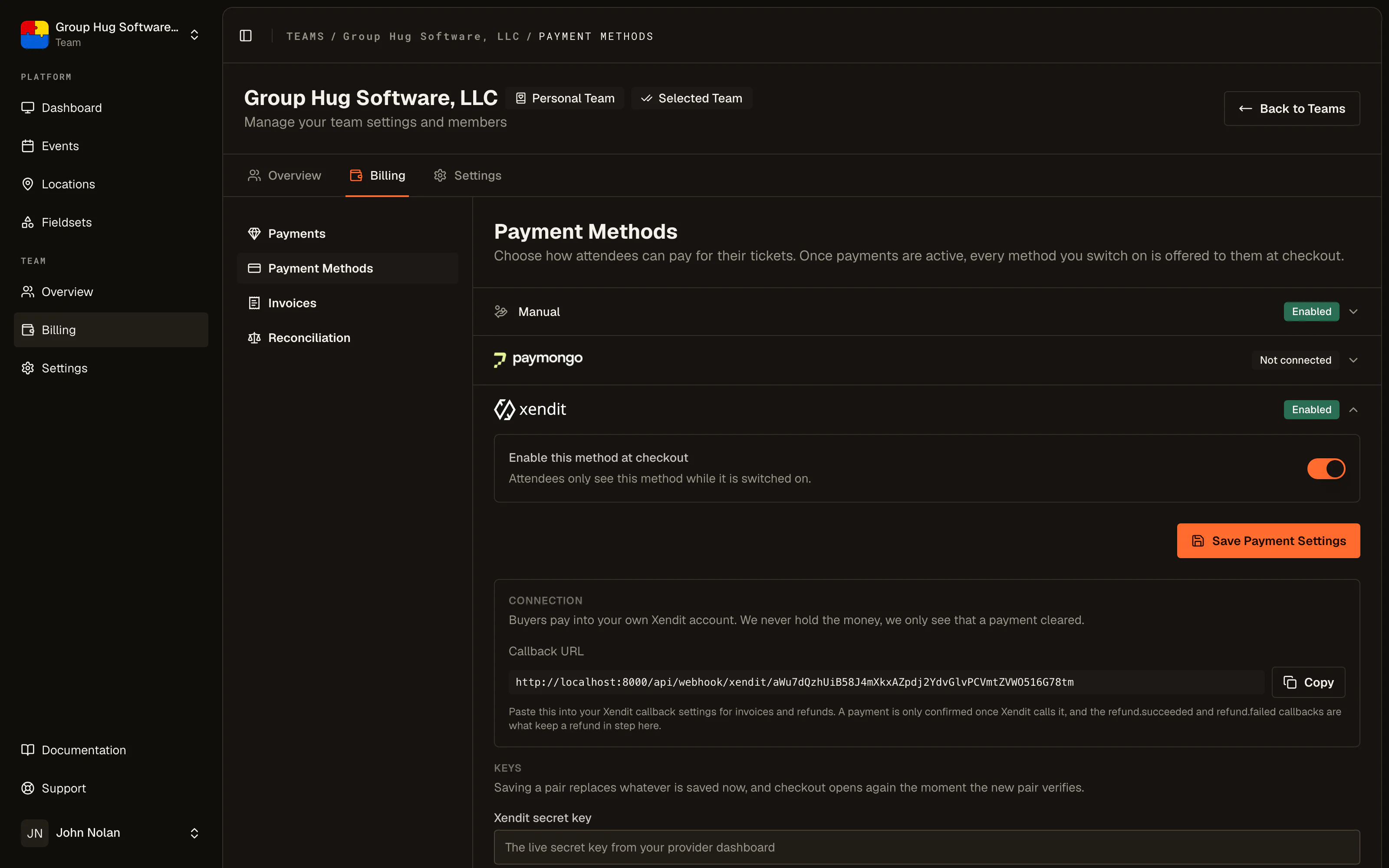Open Reconciliation submenu item
This screenshot has height=868, width=1389.
(x=347, y=338)
